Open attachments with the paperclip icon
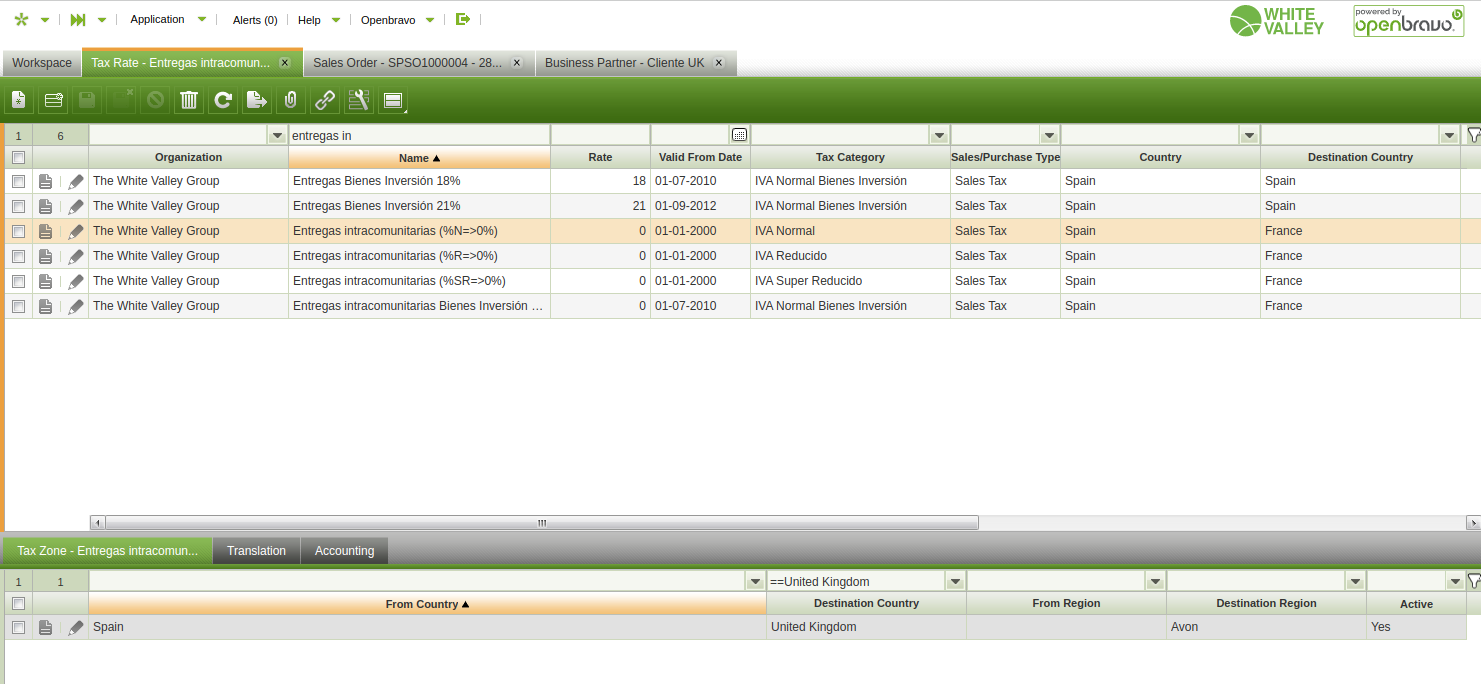1481x684 pixels. coord(291,100)
